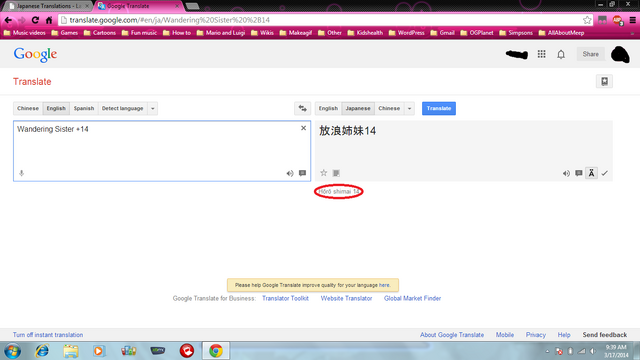Open the Google apps grid
This screenshot has height=360, width=640.
click(x=542, y=54)
